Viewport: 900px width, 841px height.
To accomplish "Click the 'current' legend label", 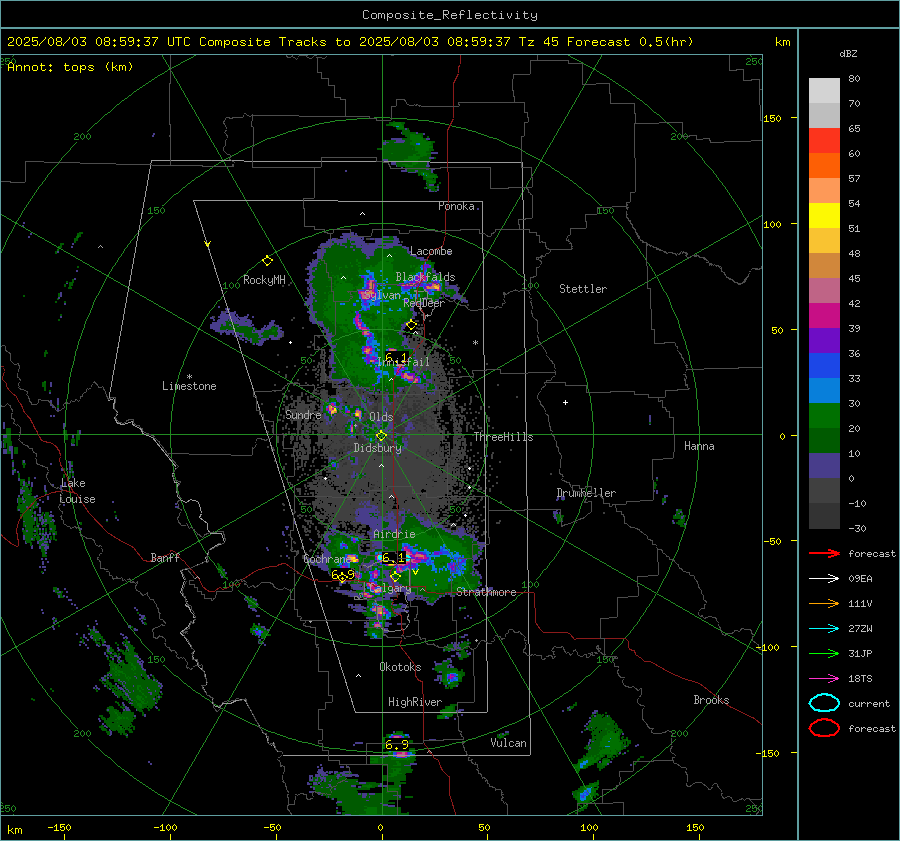I will [869, 703].
